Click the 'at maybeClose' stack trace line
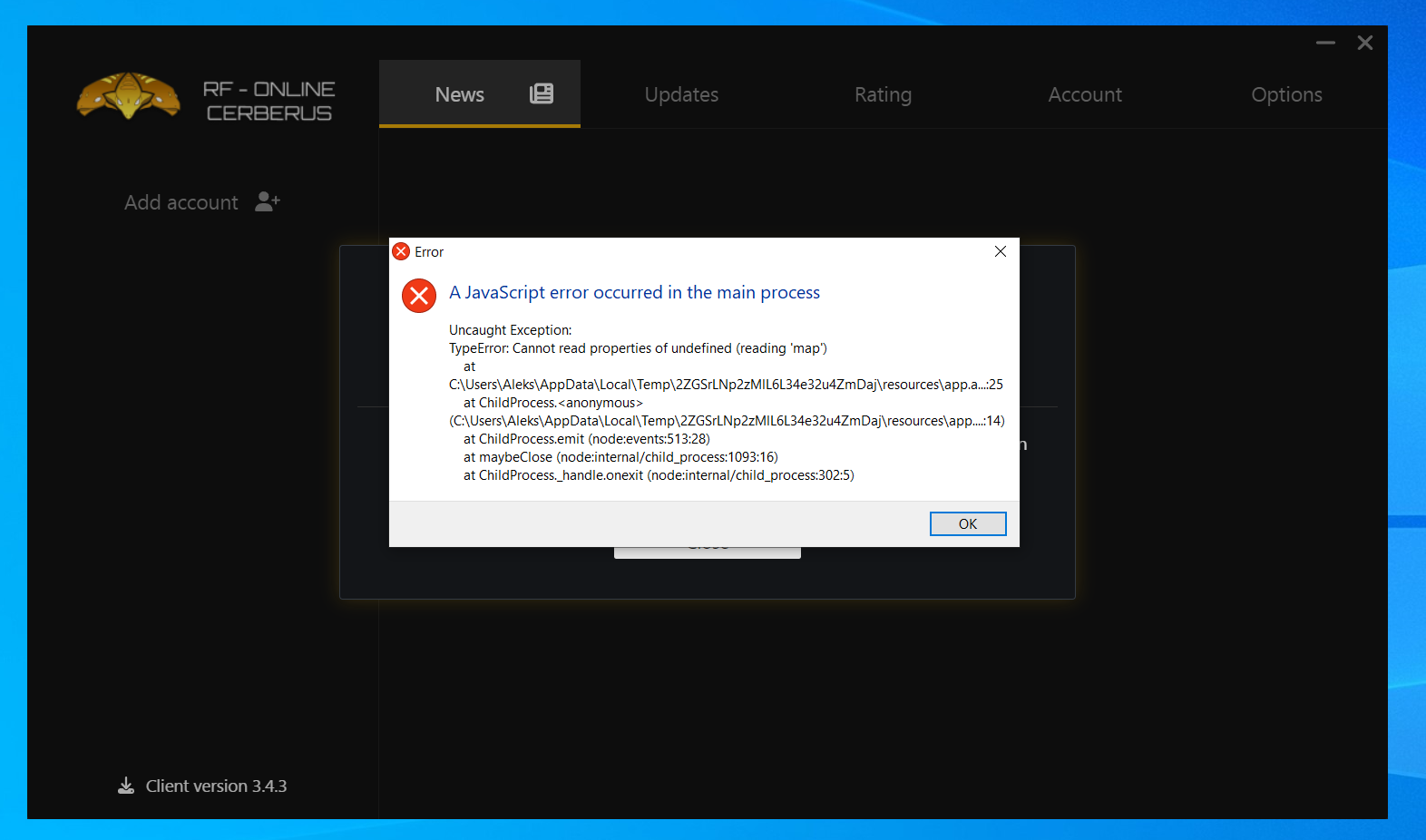This screenshot has width=1426, height=840. [620, 457]
